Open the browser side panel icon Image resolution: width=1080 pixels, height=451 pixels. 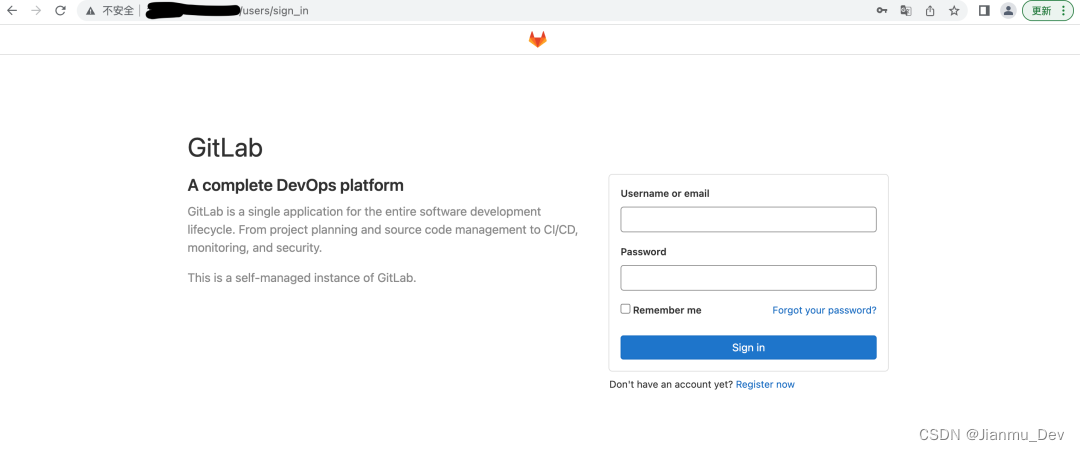[x=984, y=10]
